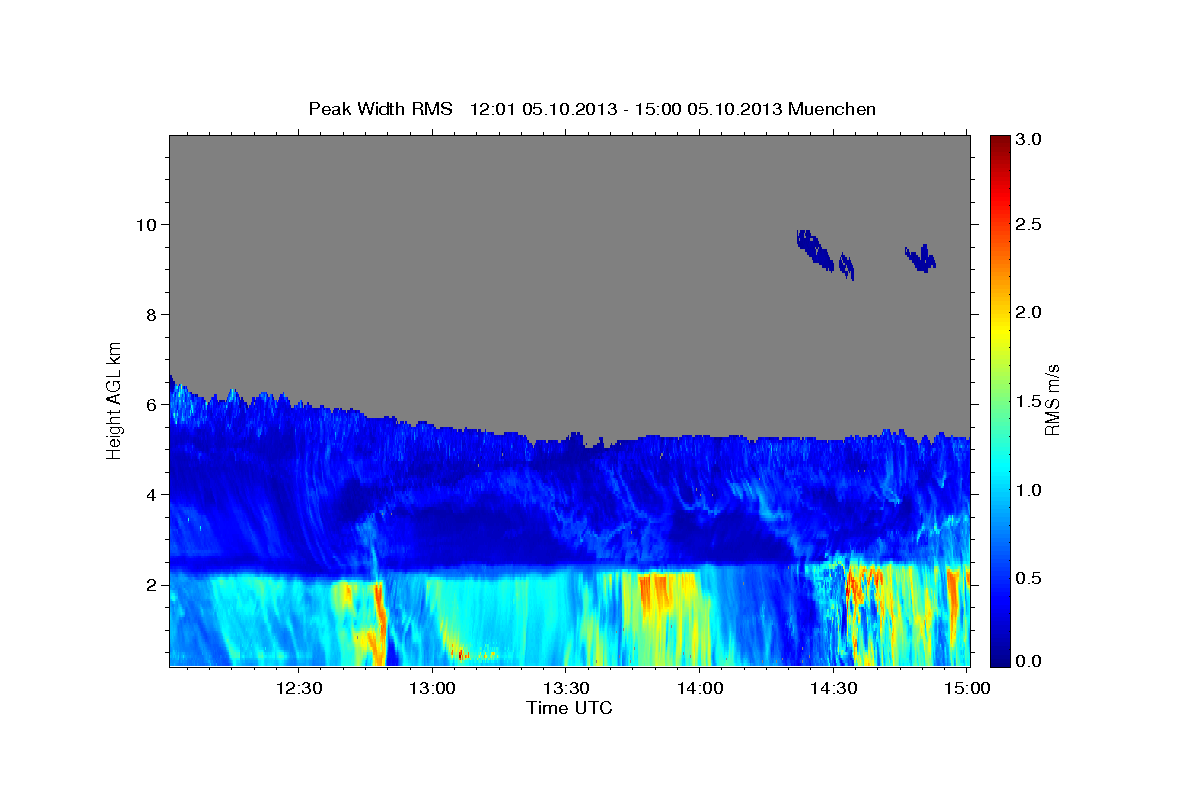Click the 13:00 time tick label
The image size is (1200, 800).
pos(432,688)
